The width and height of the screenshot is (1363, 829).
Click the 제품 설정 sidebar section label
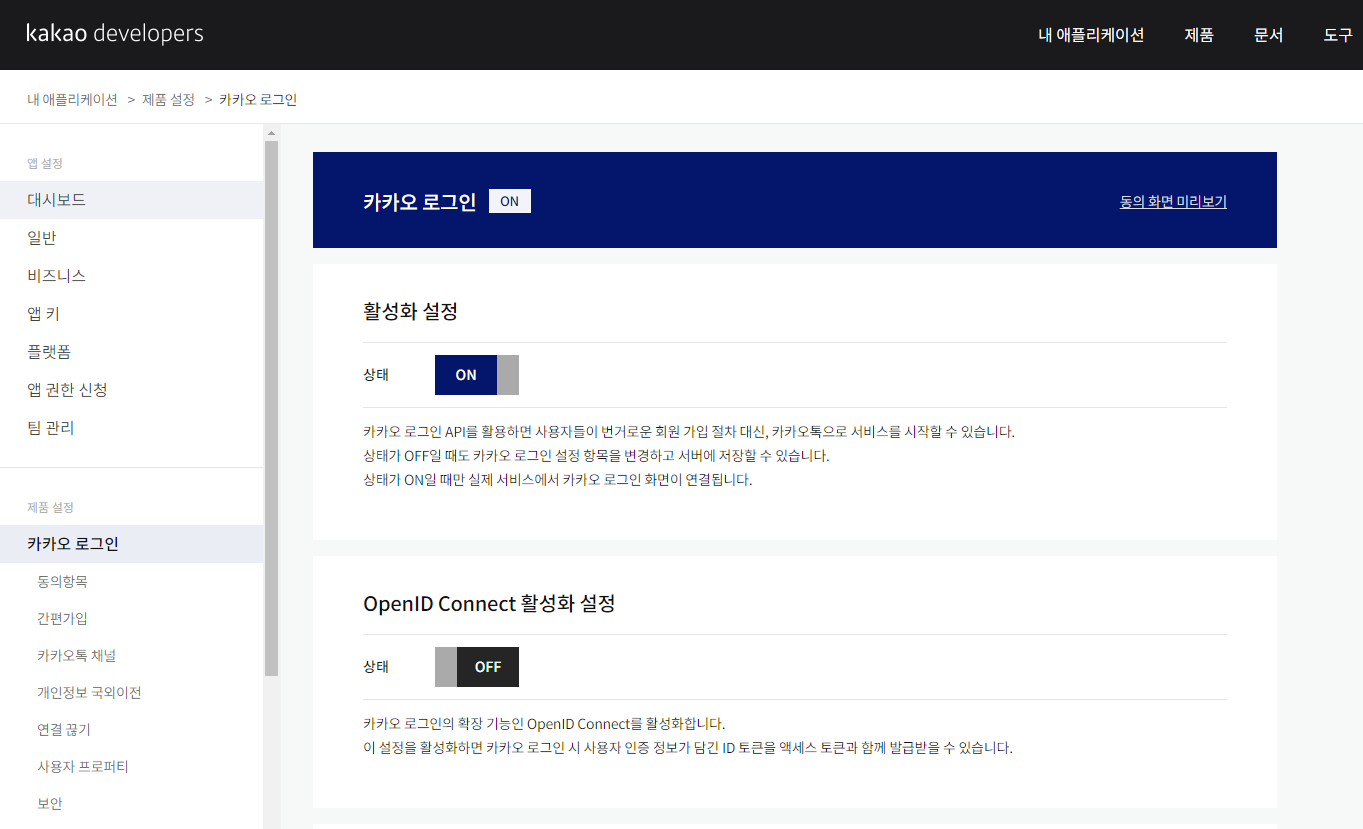(50, 507)
